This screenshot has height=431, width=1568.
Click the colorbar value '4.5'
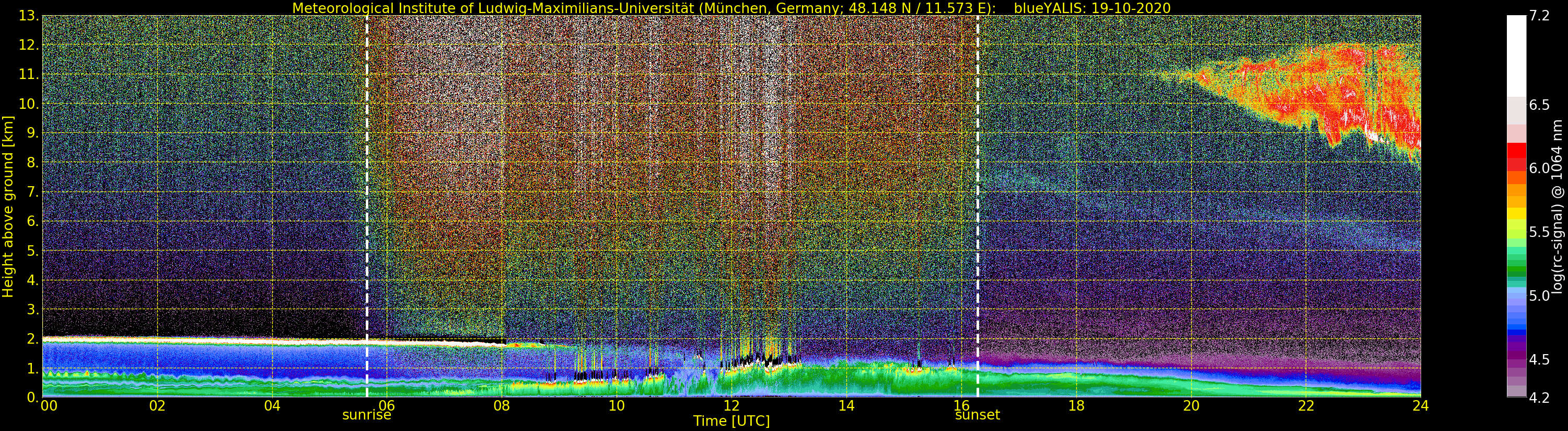(1539, 360)
